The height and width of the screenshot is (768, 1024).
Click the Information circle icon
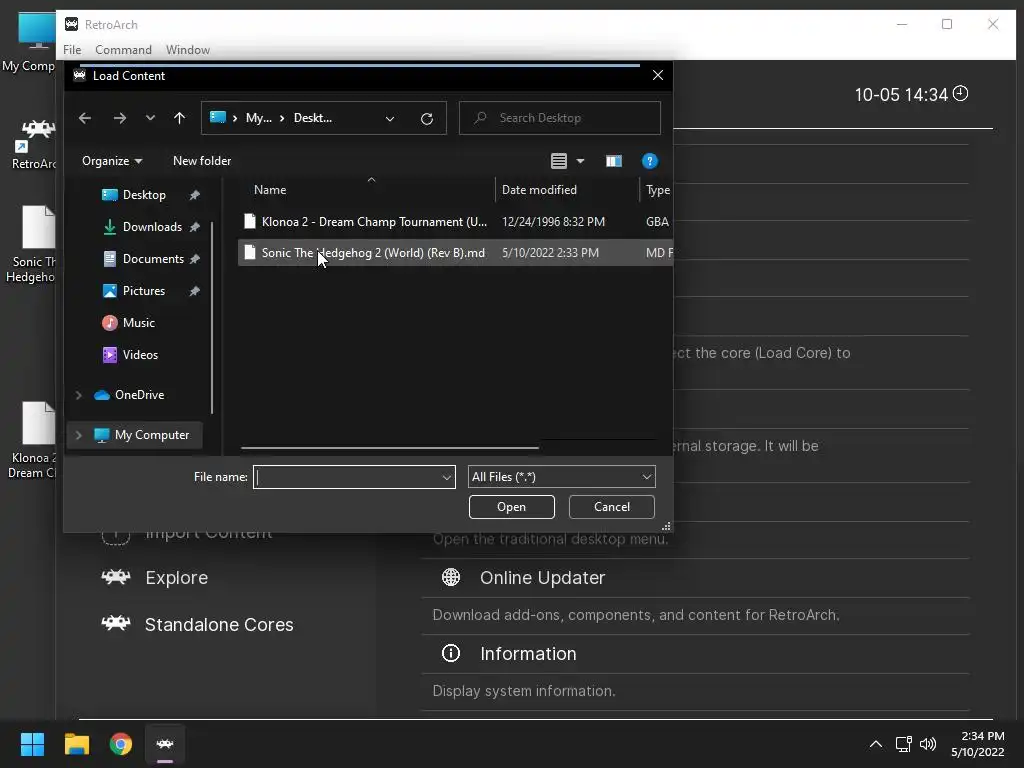click(451, 653)
